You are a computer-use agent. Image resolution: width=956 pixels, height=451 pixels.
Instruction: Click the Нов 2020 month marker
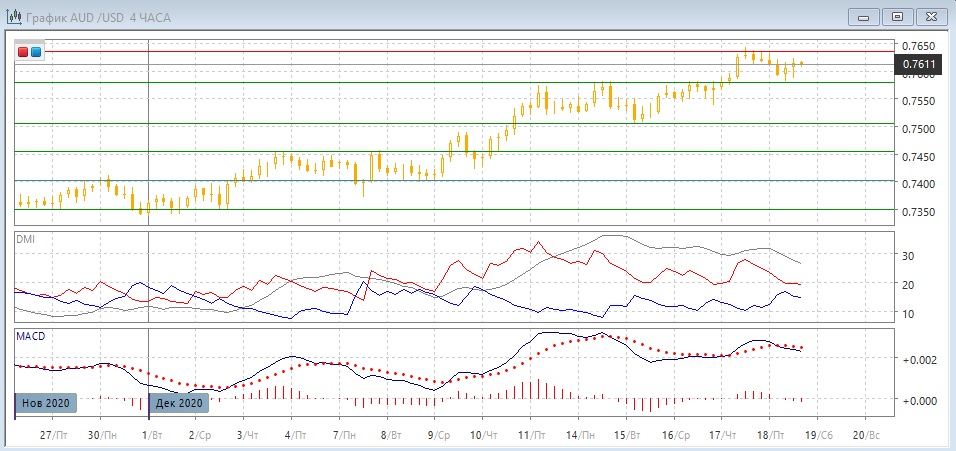click(43, 403)
